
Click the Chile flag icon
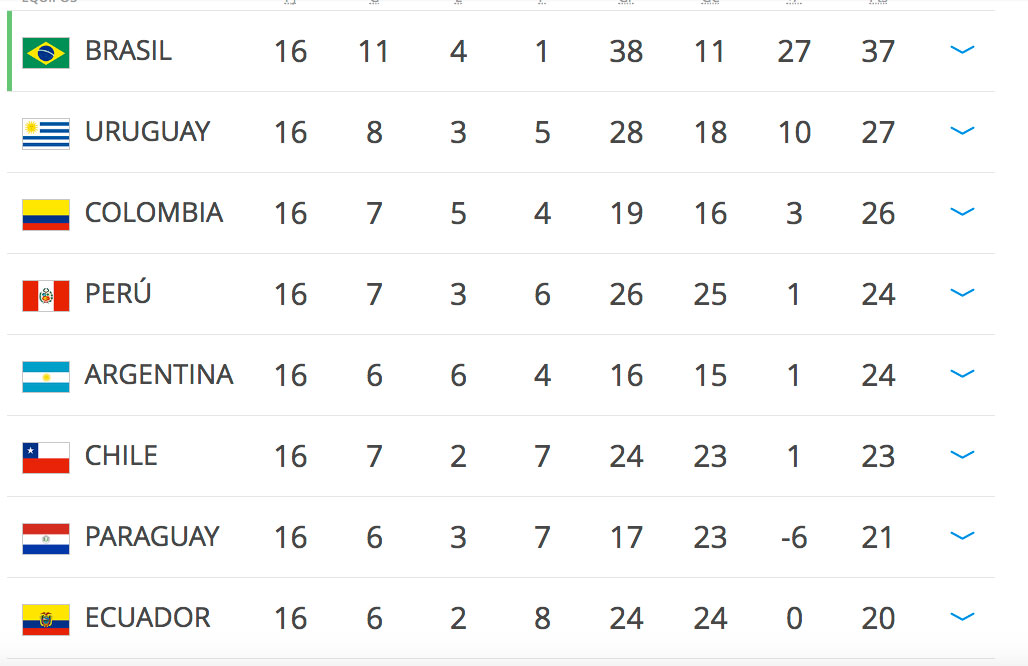pyautogui.click(x=46, y=458)
